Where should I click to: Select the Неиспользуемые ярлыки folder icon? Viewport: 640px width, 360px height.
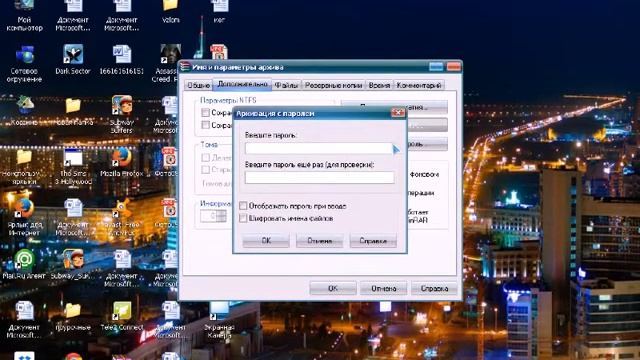[24, 167]
